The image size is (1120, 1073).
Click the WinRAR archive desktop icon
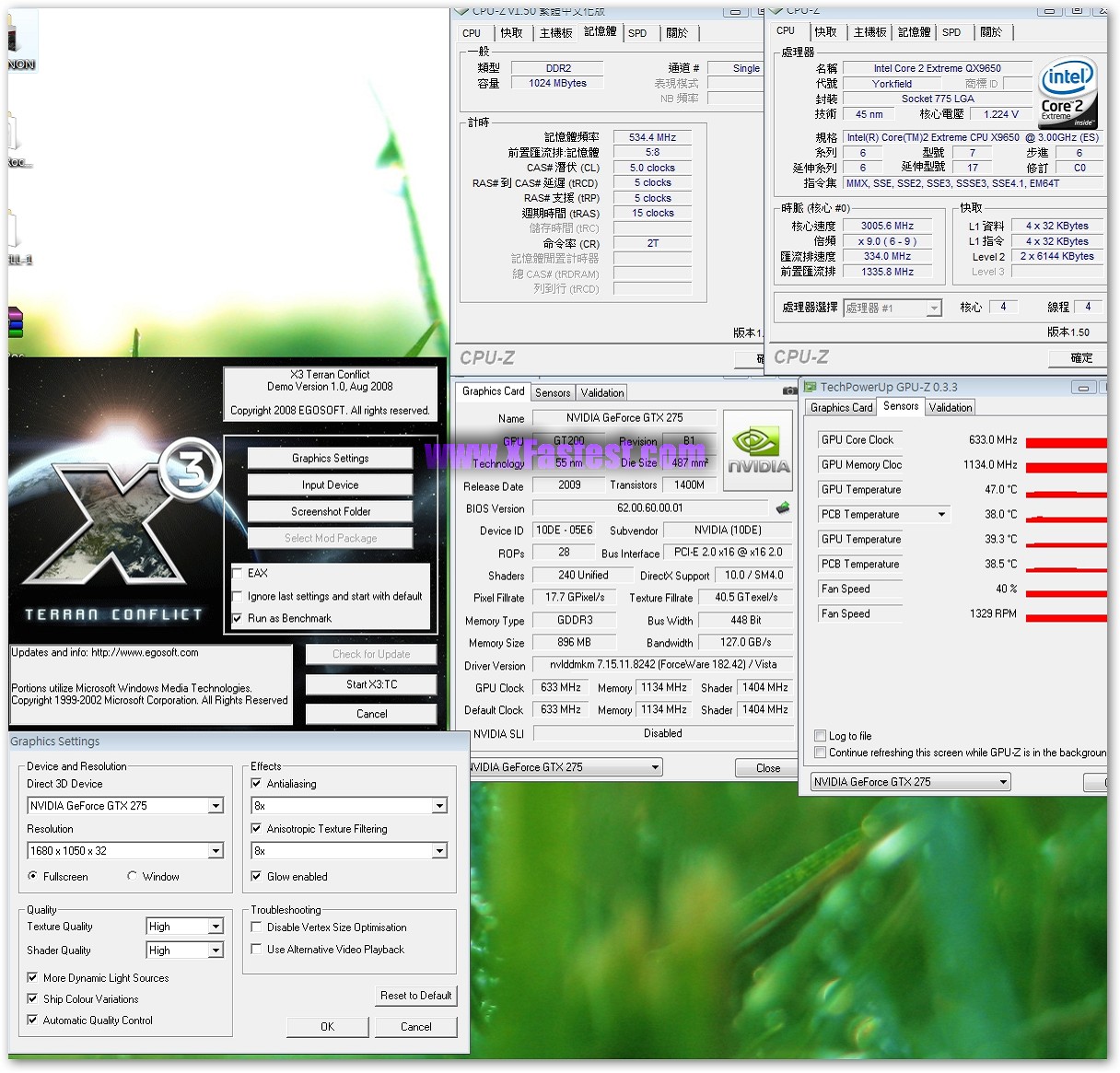[x=15, y=323]
